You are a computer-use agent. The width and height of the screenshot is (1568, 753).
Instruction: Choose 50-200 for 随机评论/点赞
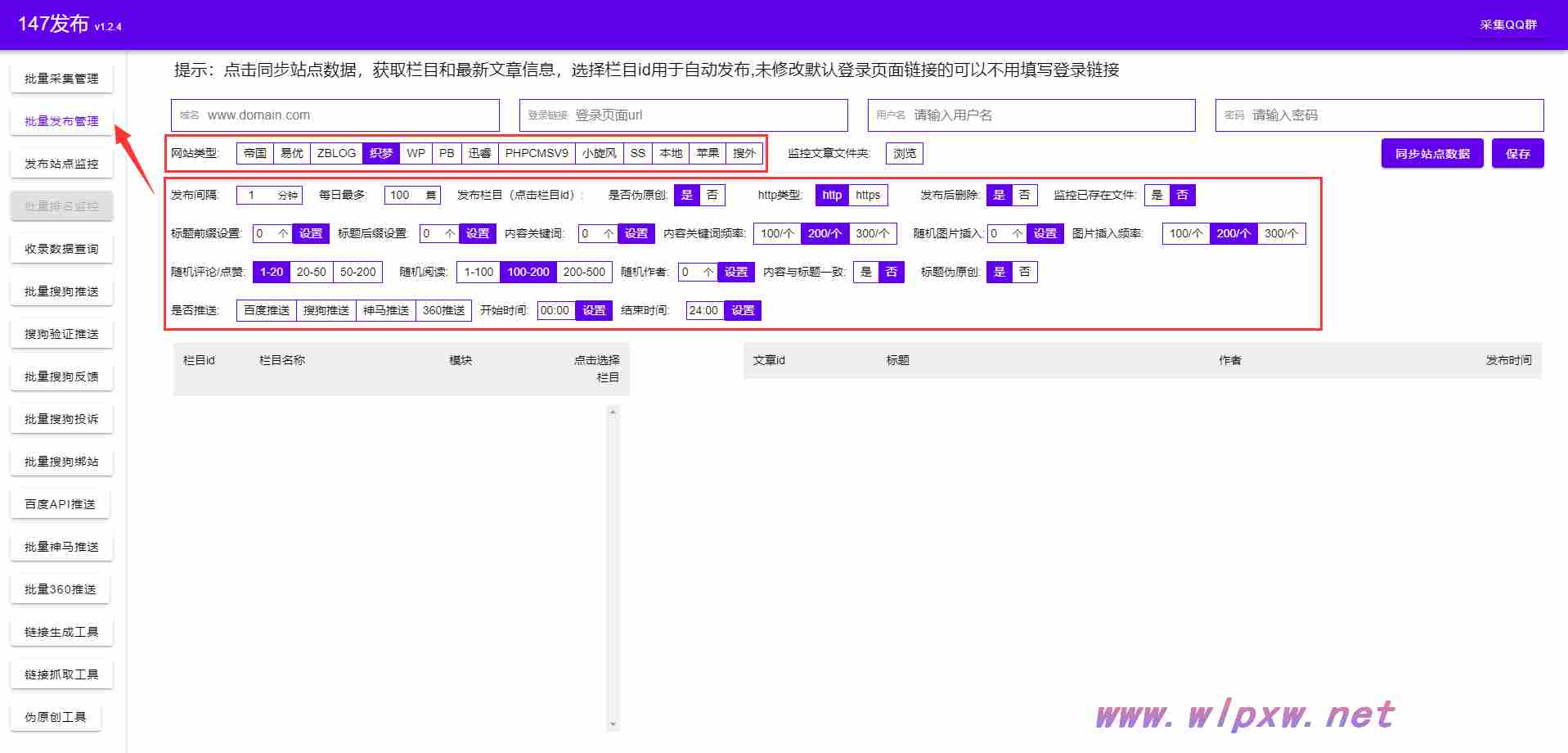(x=358, y=272)
